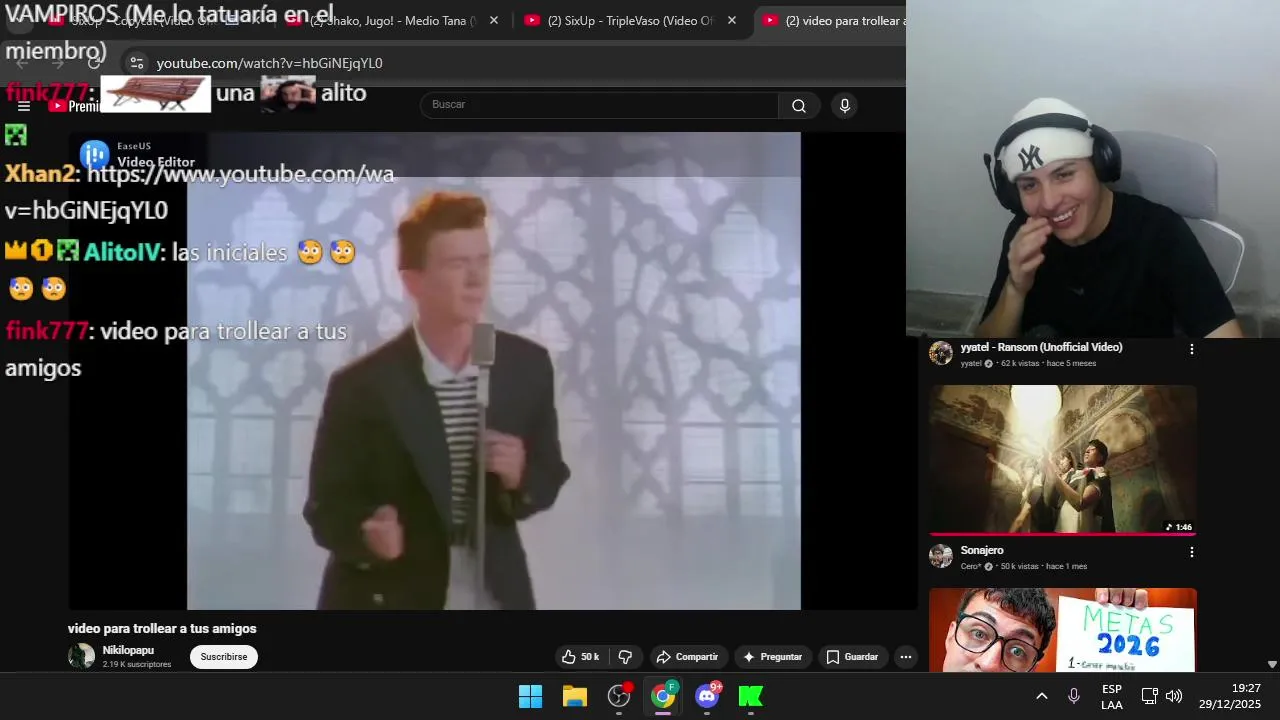Click the '2.19 K suscriptores' text
The height and width of the screenshot is (720, 1280).
click(136, 664)
